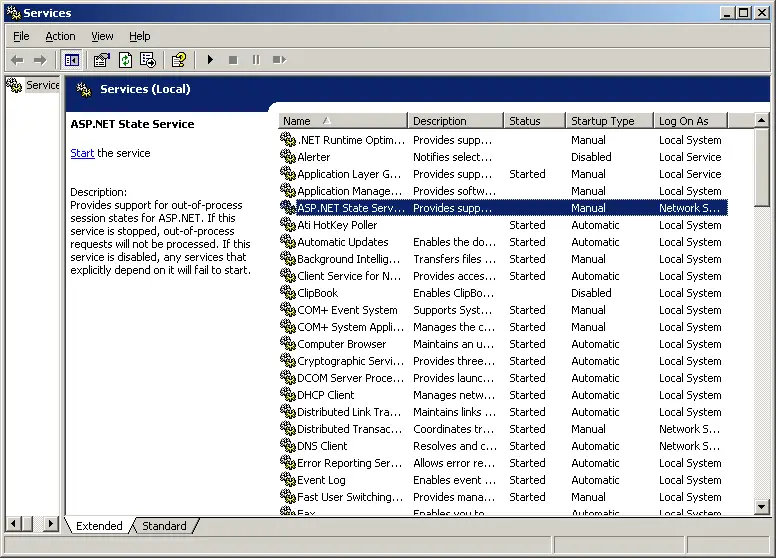Click the gear icon beside Event Log

288,479
